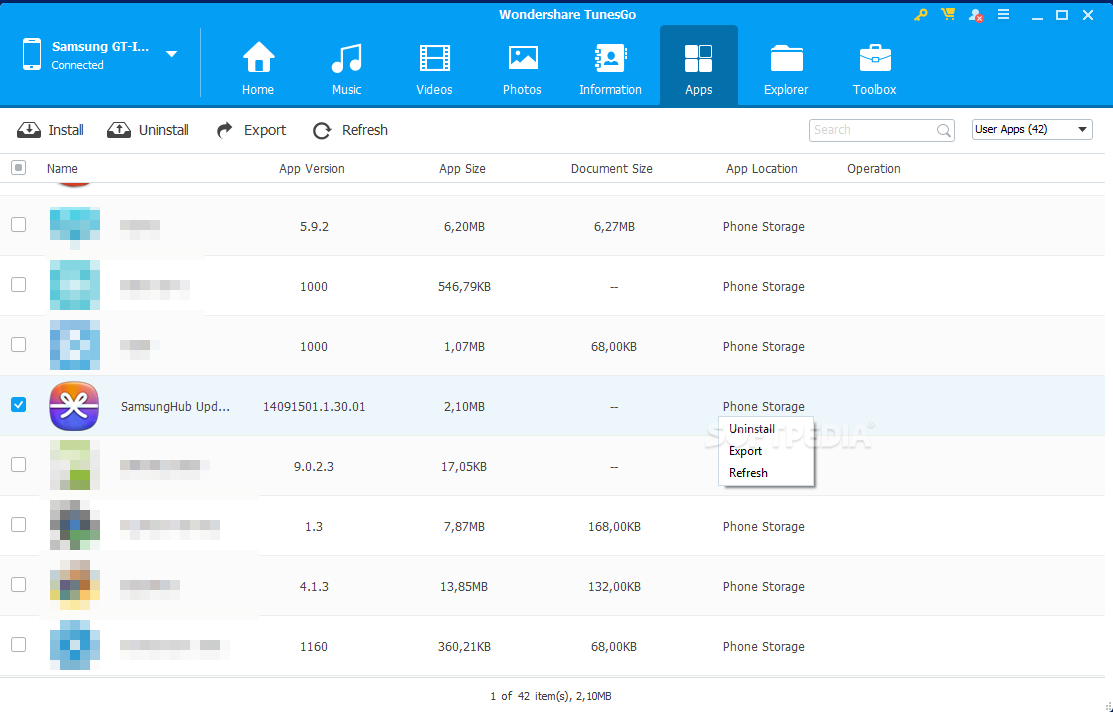
Task: Sort by the Name column header
Action: pyautogui.click(x=62, y=169)
